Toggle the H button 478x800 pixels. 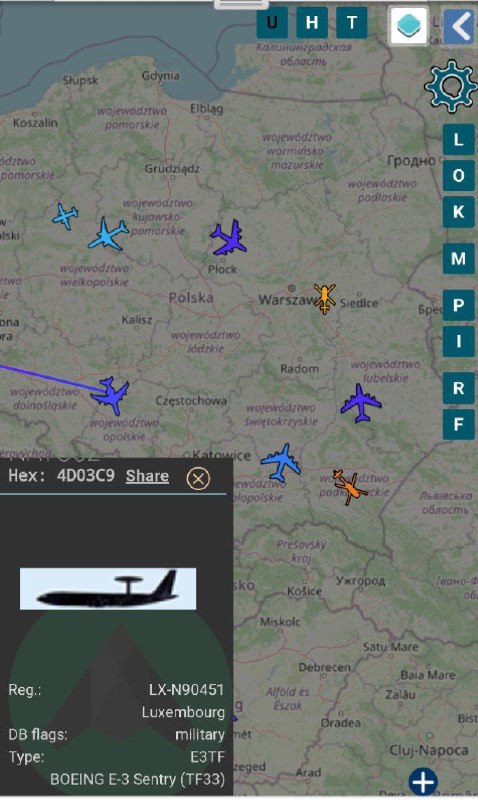pos(312,22)
